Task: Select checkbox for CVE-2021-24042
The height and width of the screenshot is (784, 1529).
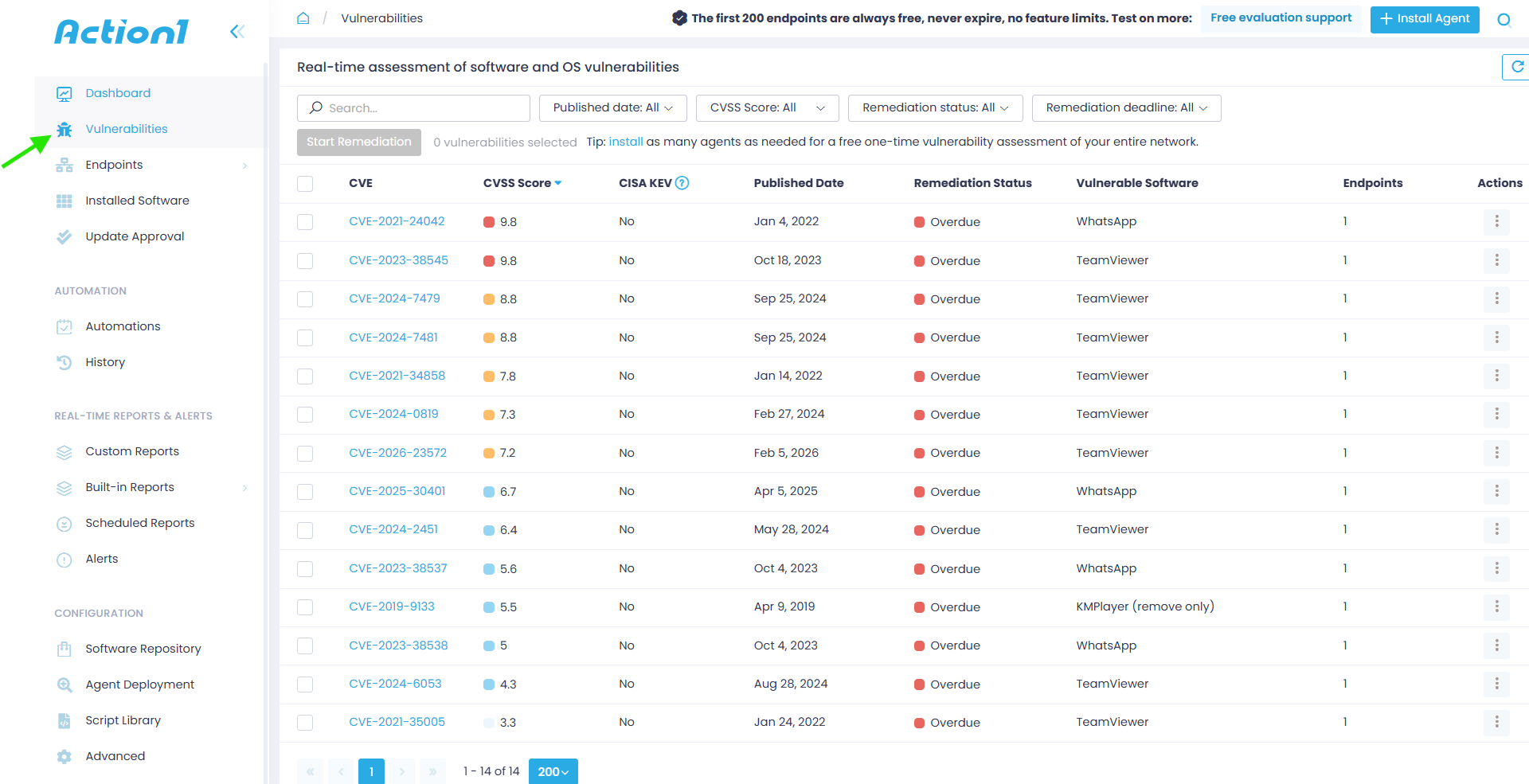Action: (x=305, y=222)
